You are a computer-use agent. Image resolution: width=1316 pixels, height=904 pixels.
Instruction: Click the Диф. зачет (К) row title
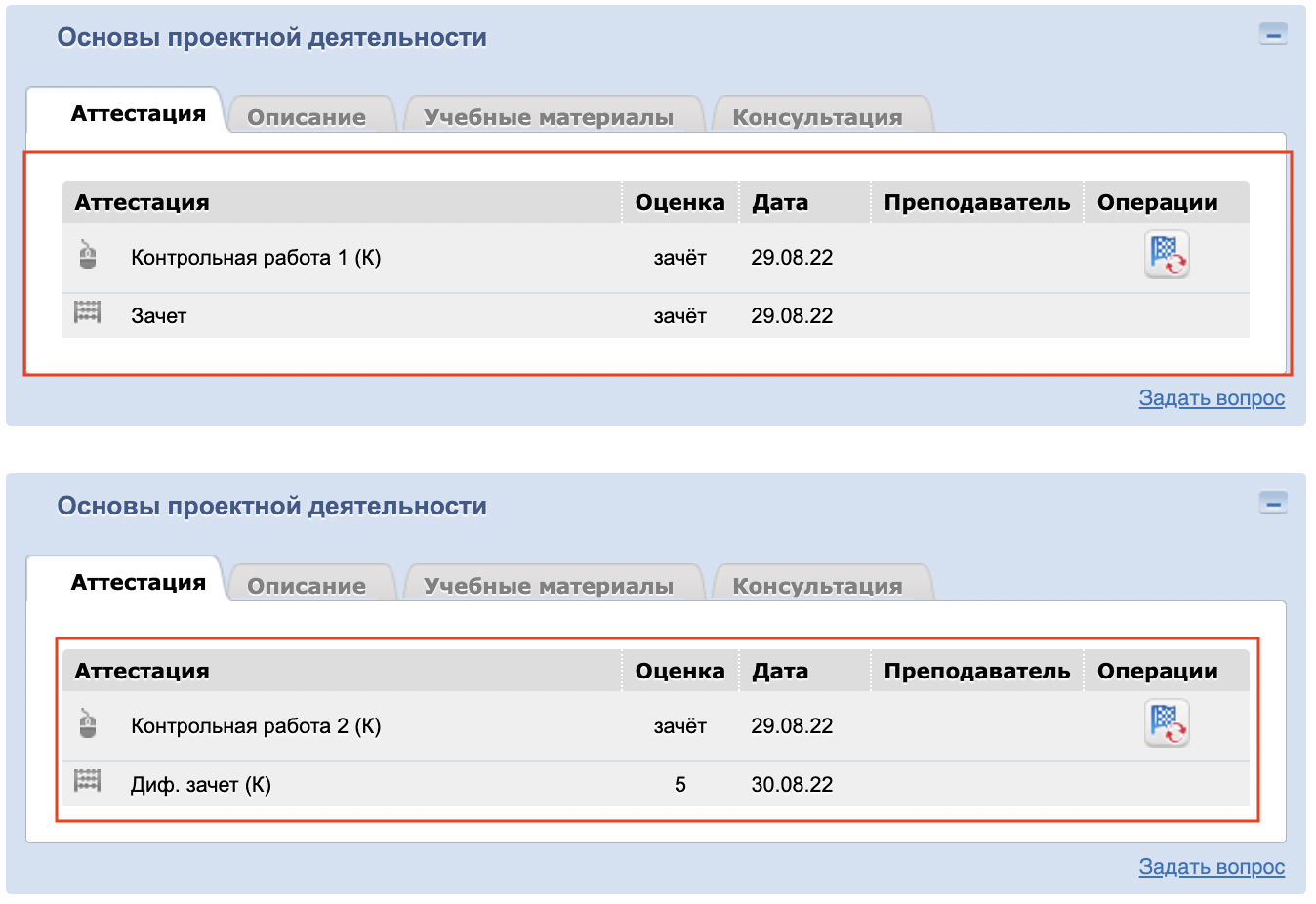pyautogui.click(x=201, y=785)
